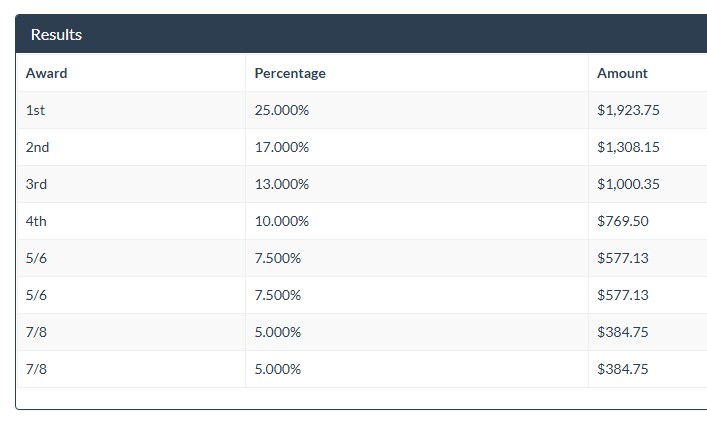Image resolution: width=707 pixels, height=422 pixels.
Task: Click the 4th award cell
Action: pos(36,221)
